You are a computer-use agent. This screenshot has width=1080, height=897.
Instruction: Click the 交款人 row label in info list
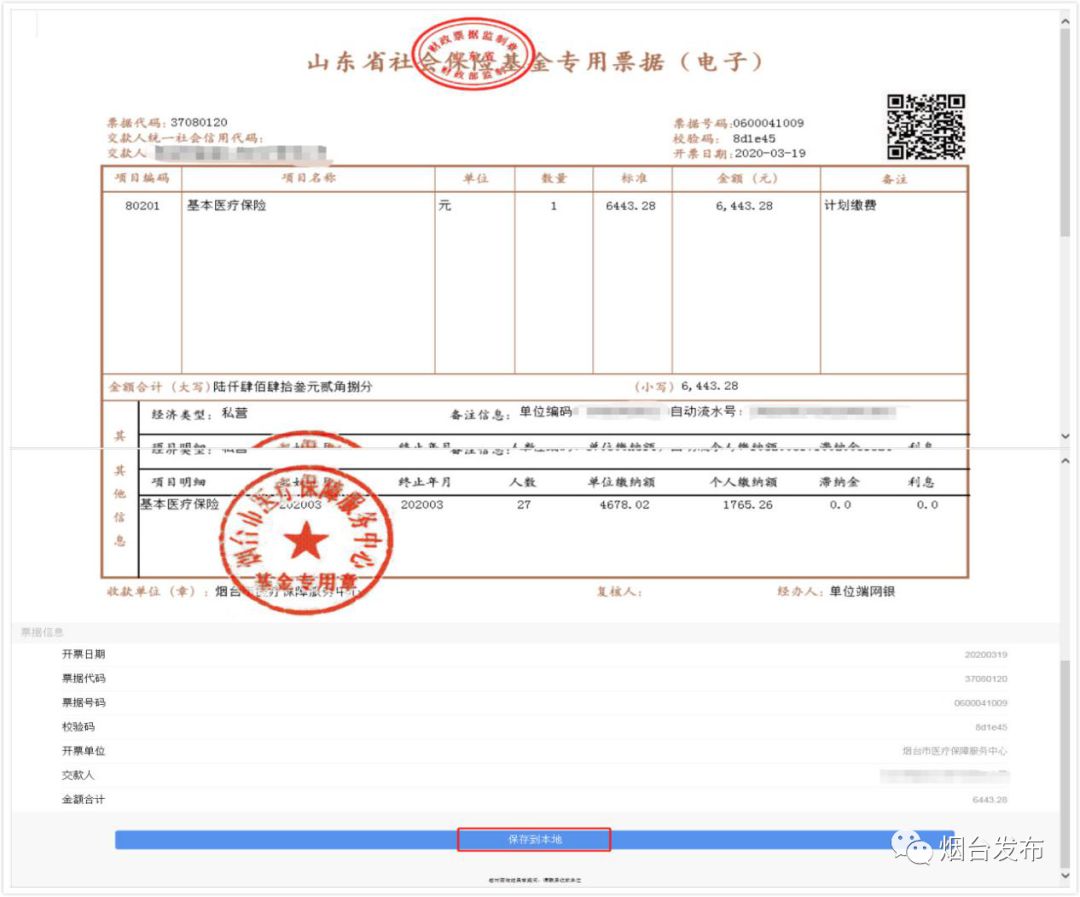(78, 774)
